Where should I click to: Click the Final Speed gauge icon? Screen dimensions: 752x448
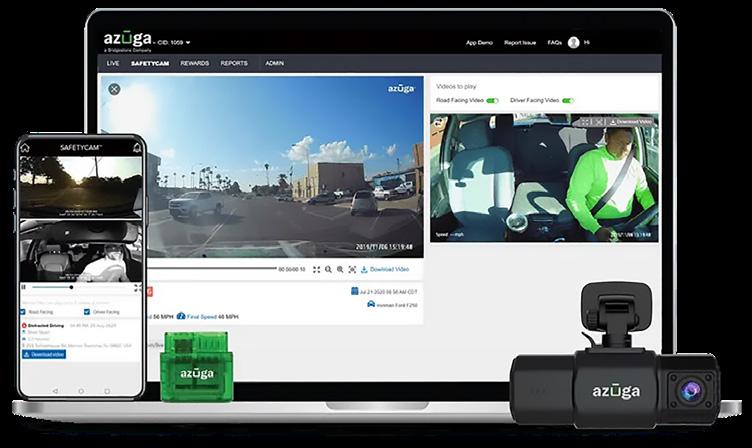point(181,316)
